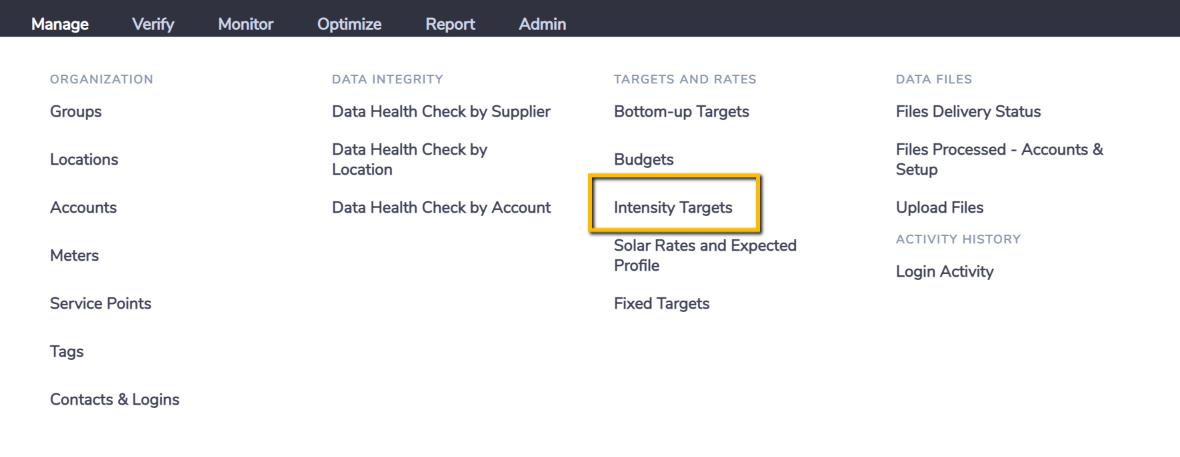Switch to the Verify menu
Screen dimensions: 1180x457
[x=153, y=24]
